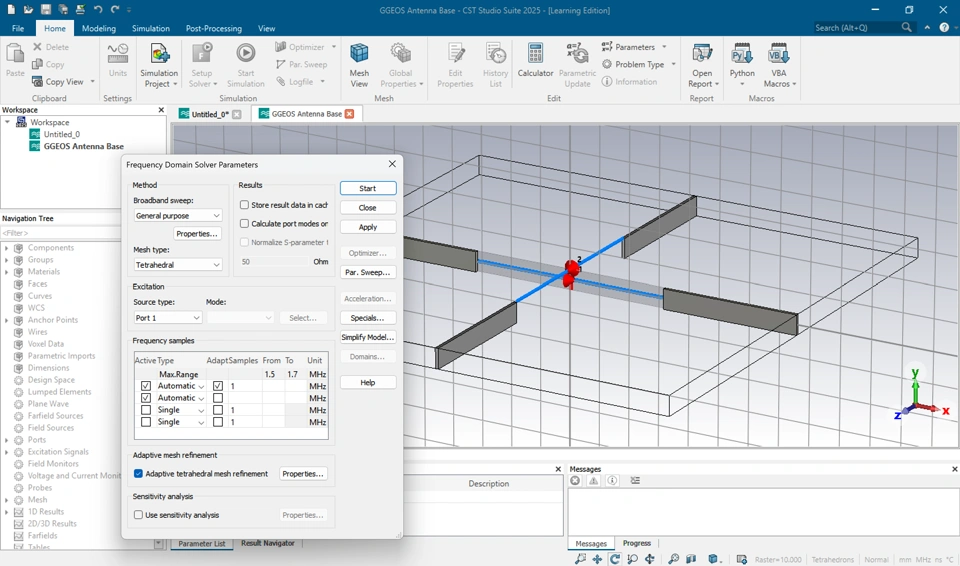
Task: Open Broadband sweep Properties... button
Action: (197, 233)
